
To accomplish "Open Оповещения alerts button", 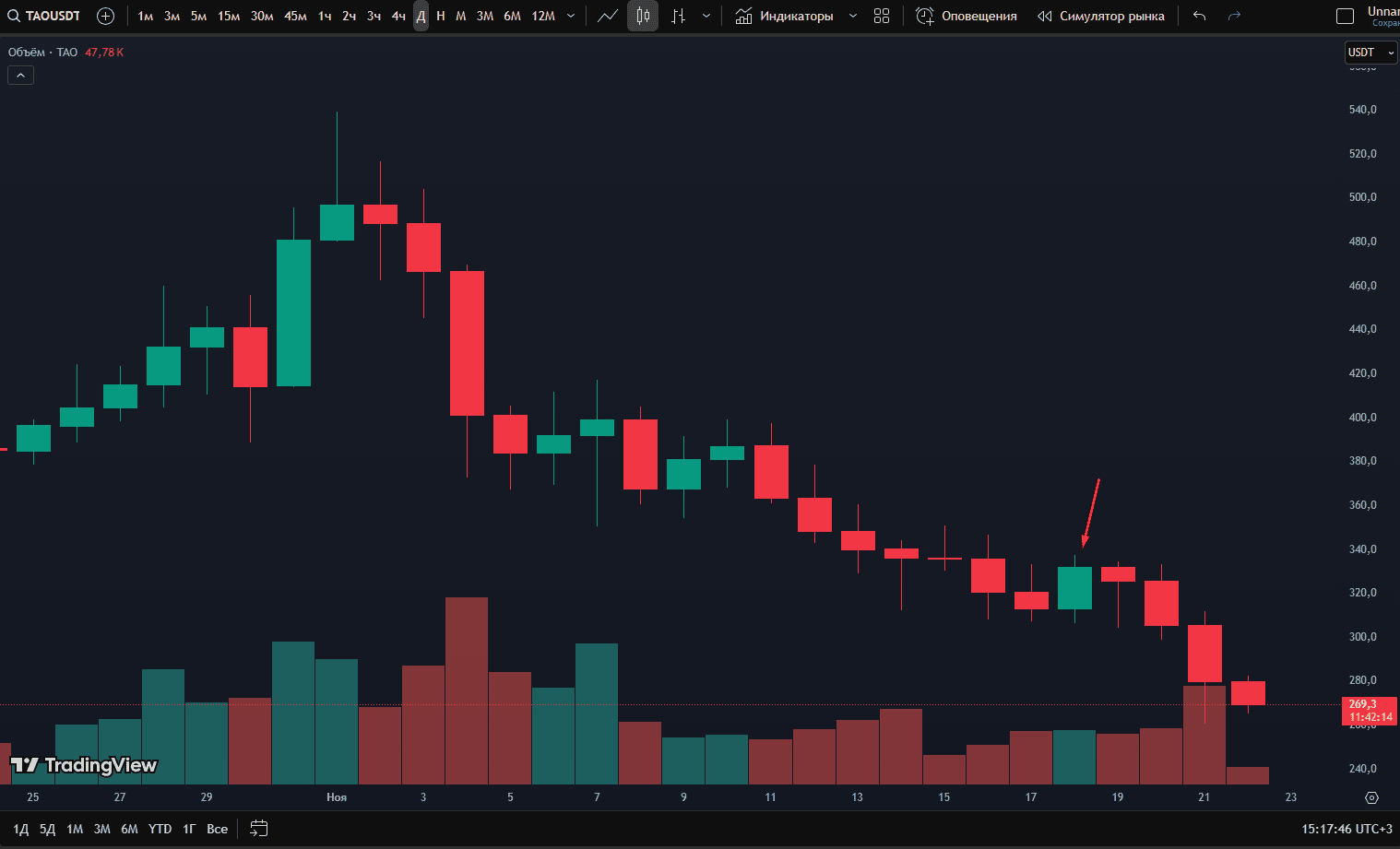I will coord(967,16).
